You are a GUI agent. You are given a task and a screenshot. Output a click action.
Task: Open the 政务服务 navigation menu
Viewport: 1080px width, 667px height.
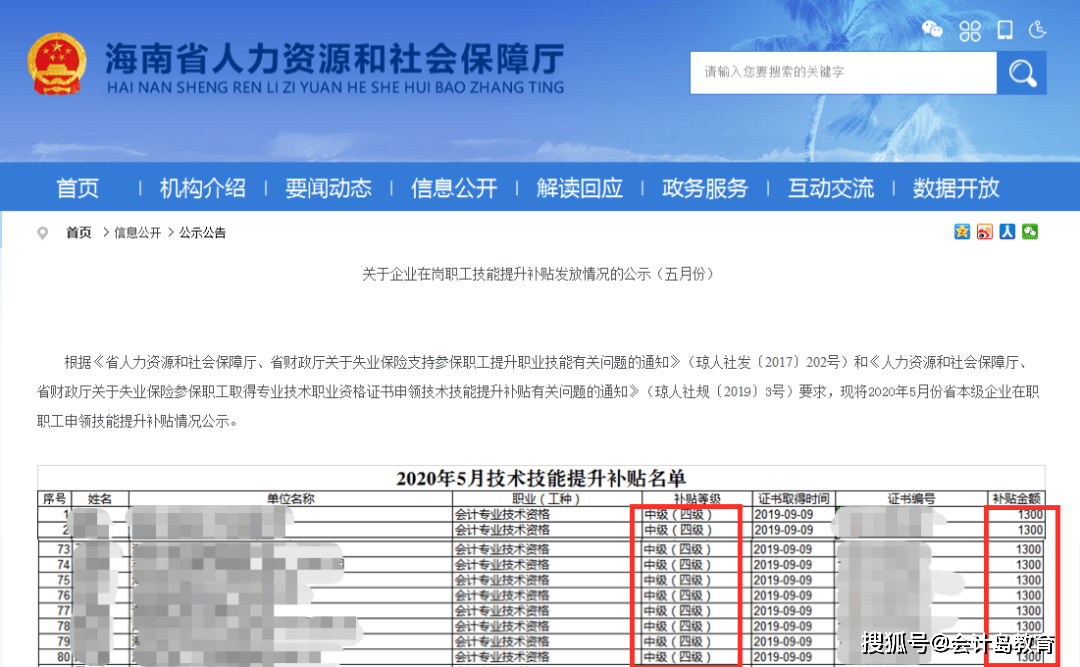pos(705,187)
